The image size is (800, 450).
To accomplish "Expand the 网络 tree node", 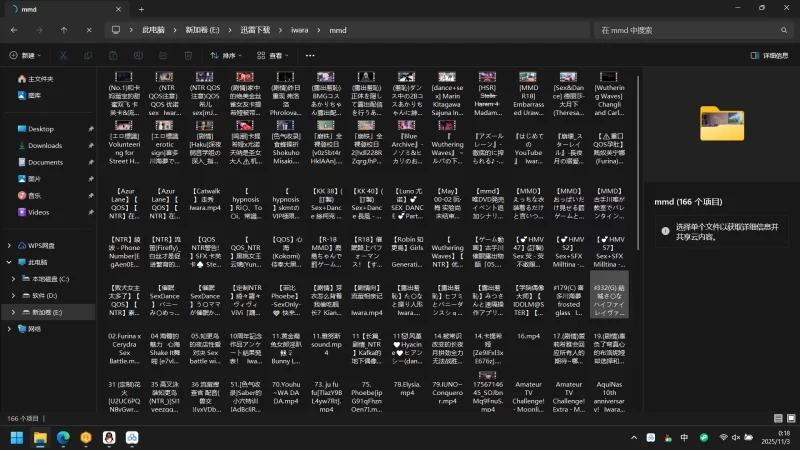I will pyautogui.click(x=10, y=328).
